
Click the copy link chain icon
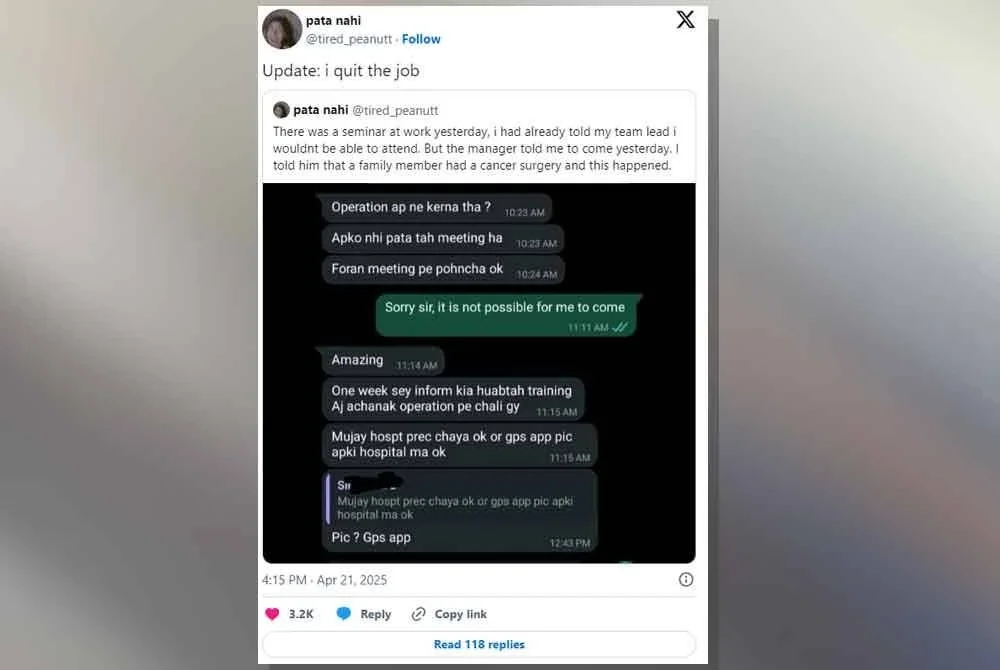click(x=418, y=614)
